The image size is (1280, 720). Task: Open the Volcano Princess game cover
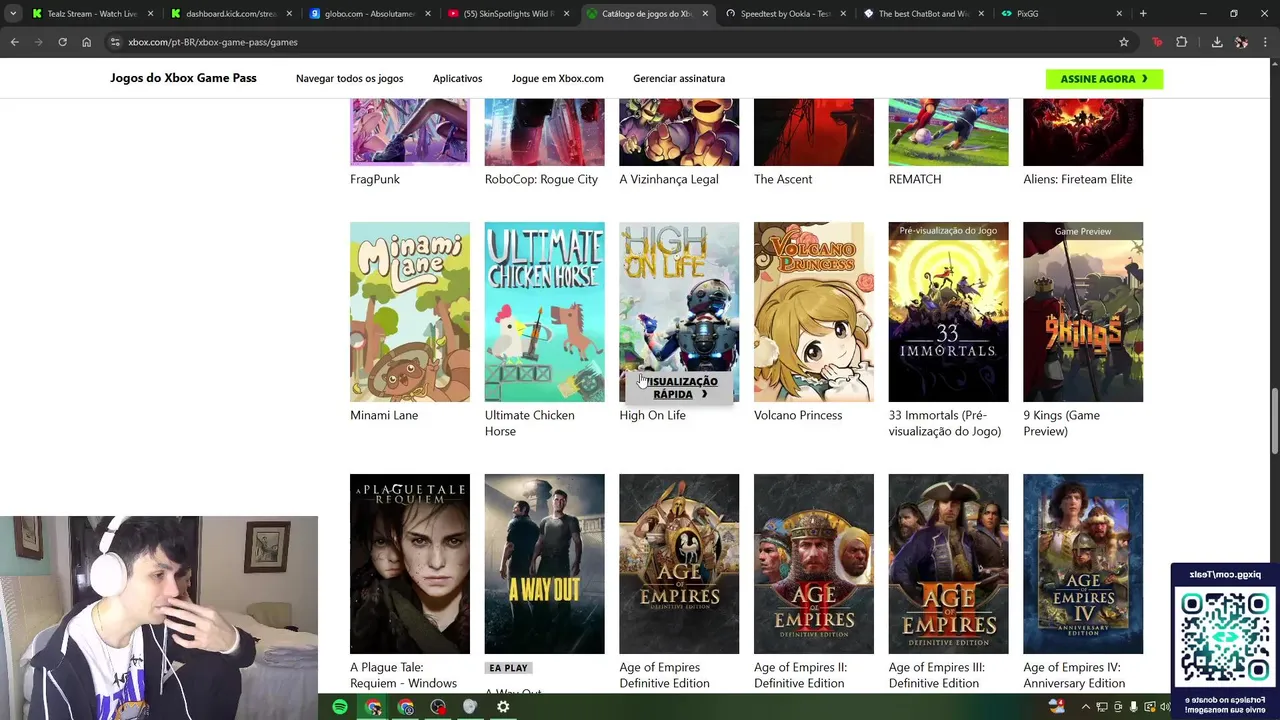click(814, 312)
